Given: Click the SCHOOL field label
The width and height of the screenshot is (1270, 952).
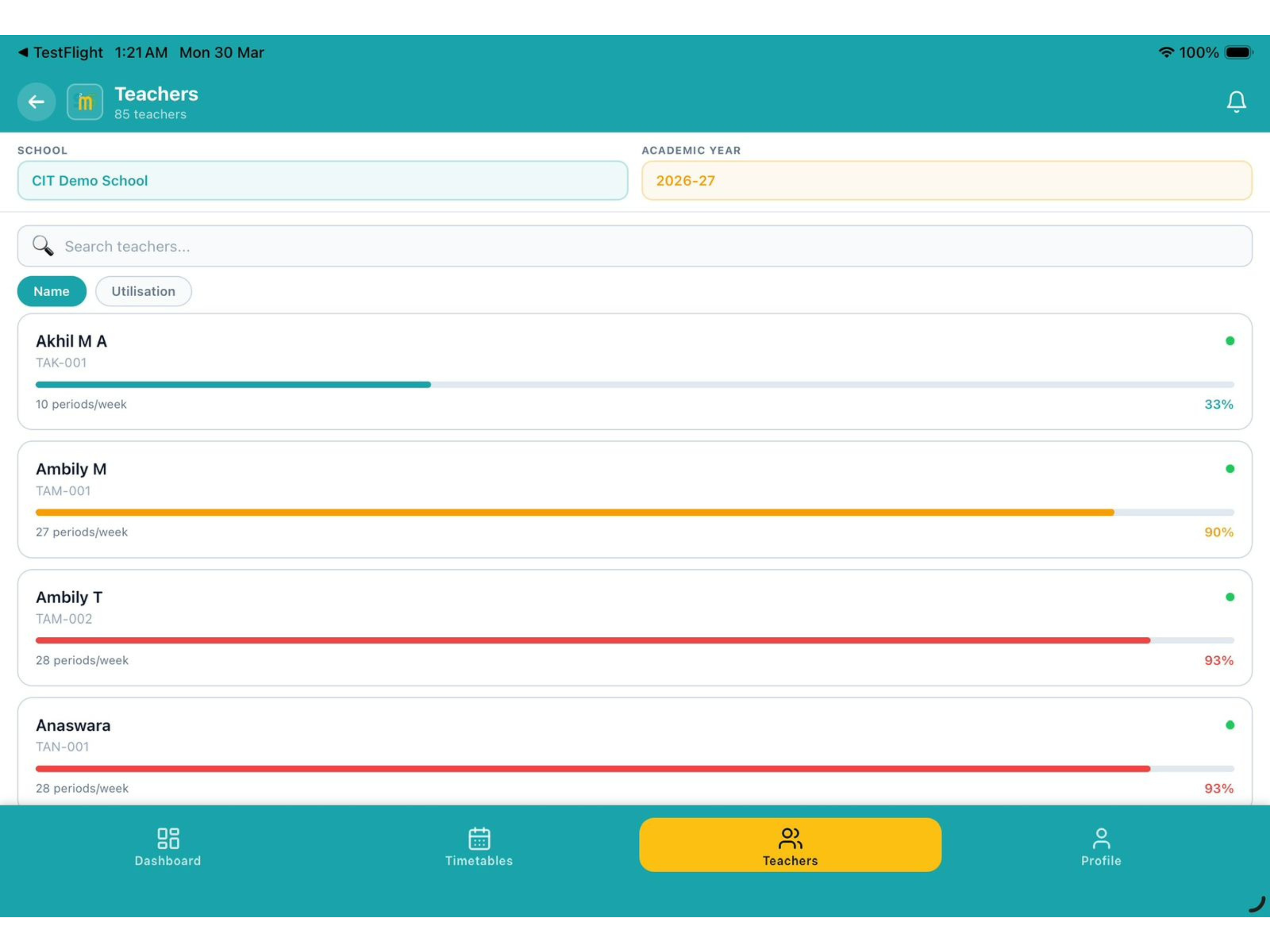Looking at the screenshot, I should (x=42, y=150).
